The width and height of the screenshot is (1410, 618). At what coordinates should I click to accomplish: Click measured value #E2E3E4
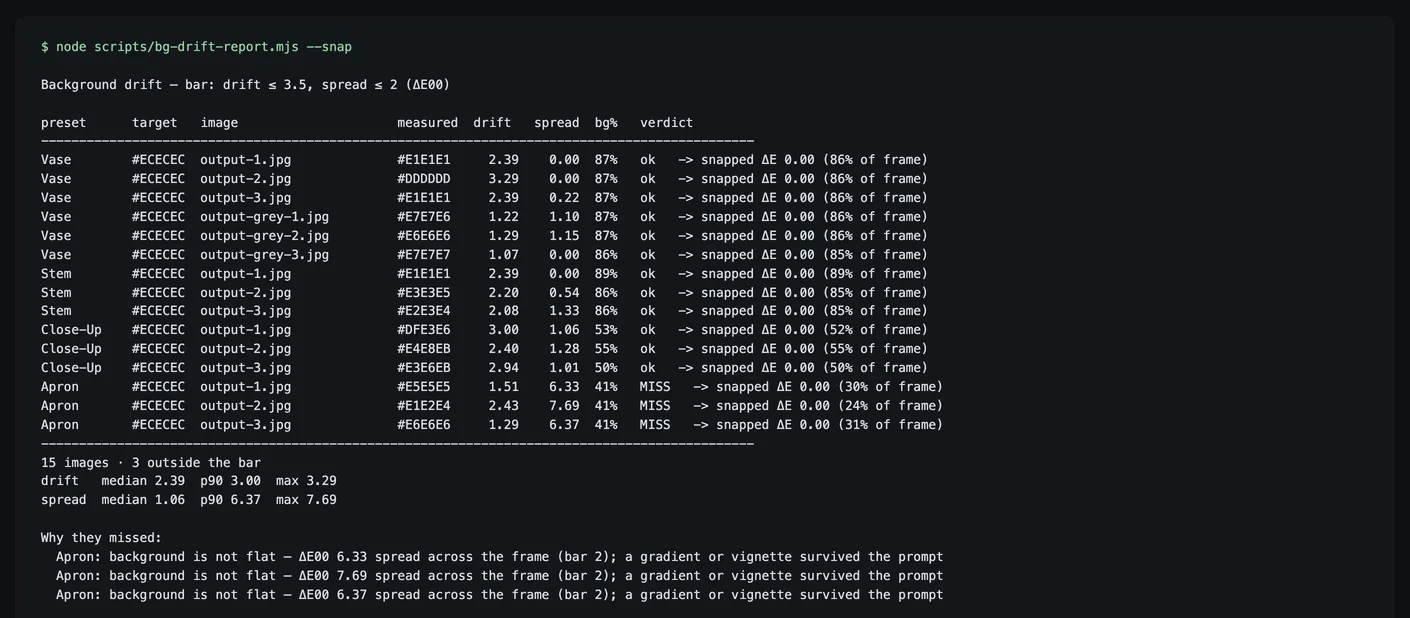[424, 311]
